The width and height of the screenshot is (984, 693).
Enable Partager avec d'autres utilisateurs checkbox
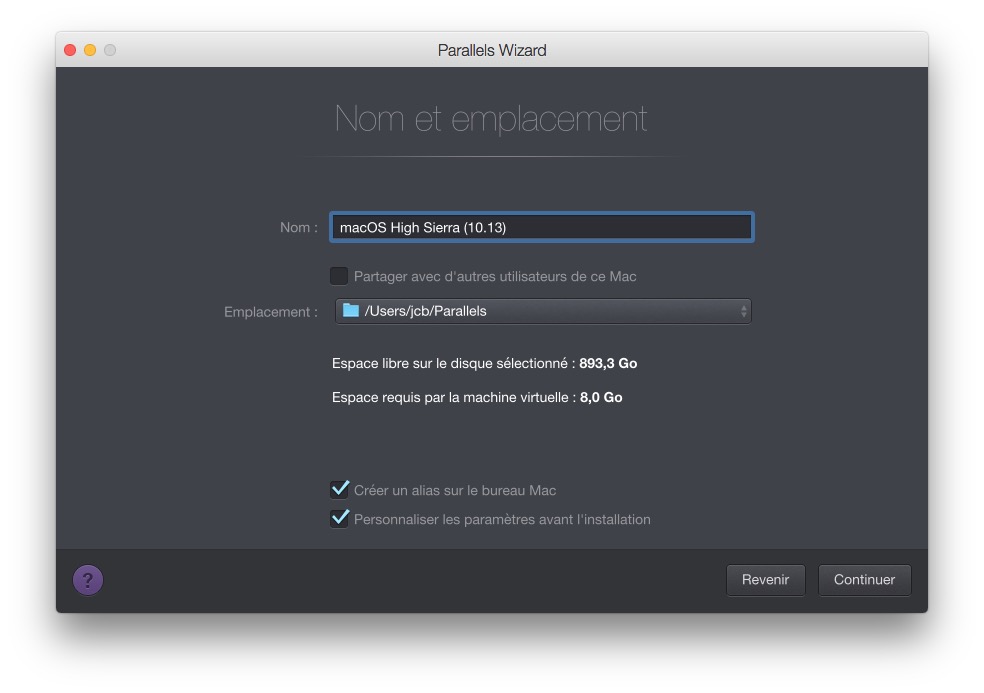point(339,276)
